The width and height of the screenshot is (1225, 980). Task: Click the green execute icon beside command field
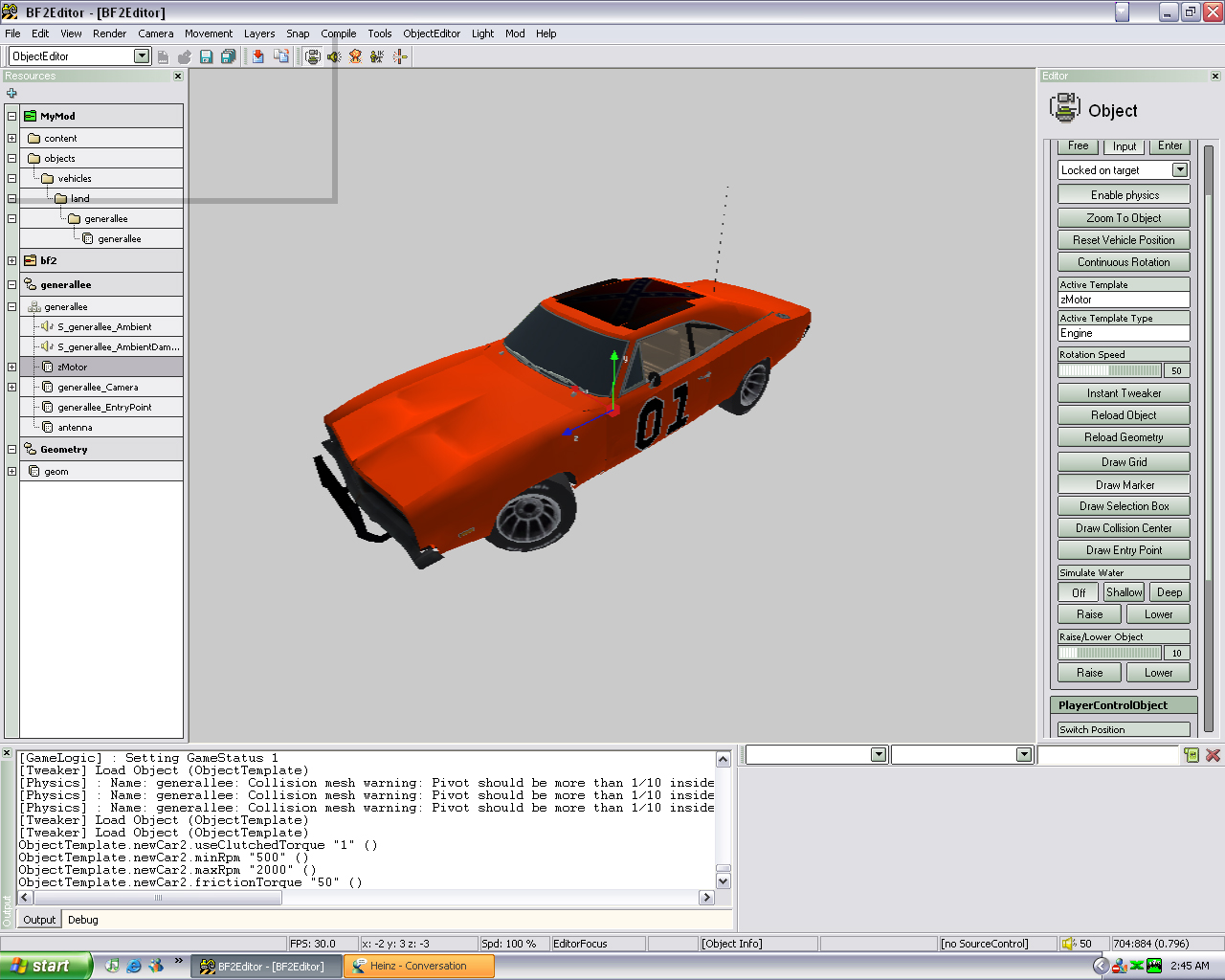(x=1192, y=755)
